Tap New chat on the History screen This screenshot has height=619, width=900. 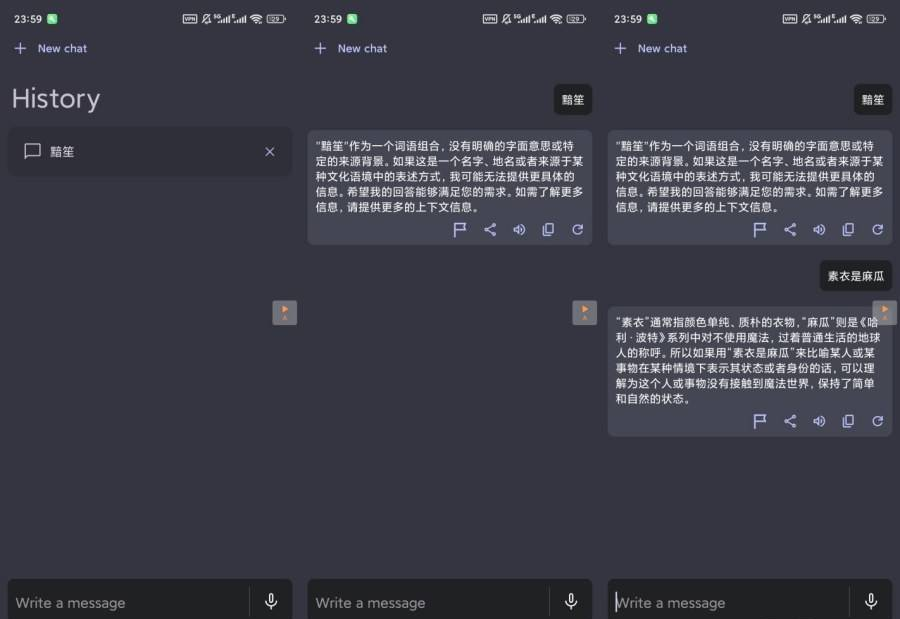[51, 48]
